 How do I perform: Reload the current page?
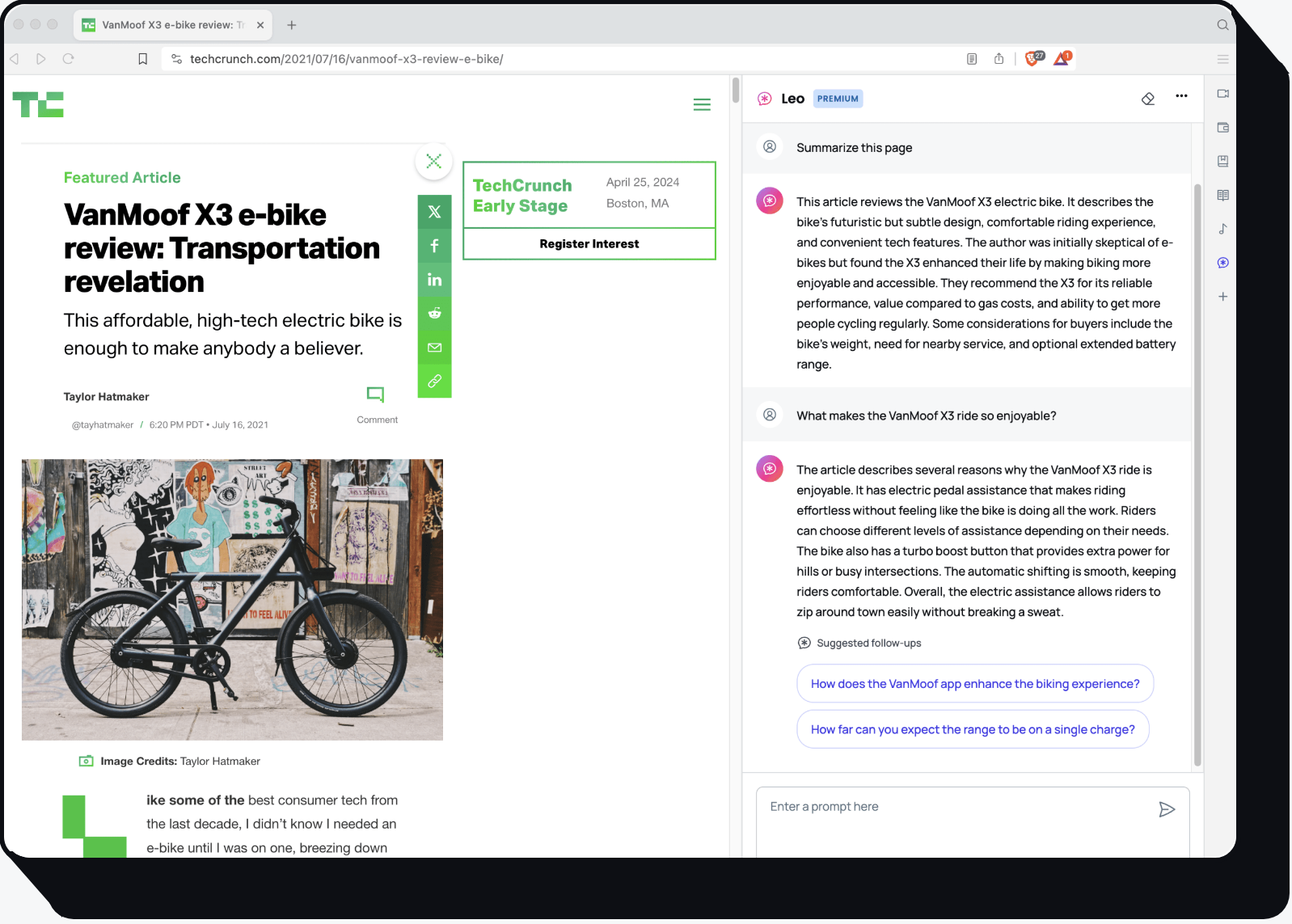coord(68,59)
